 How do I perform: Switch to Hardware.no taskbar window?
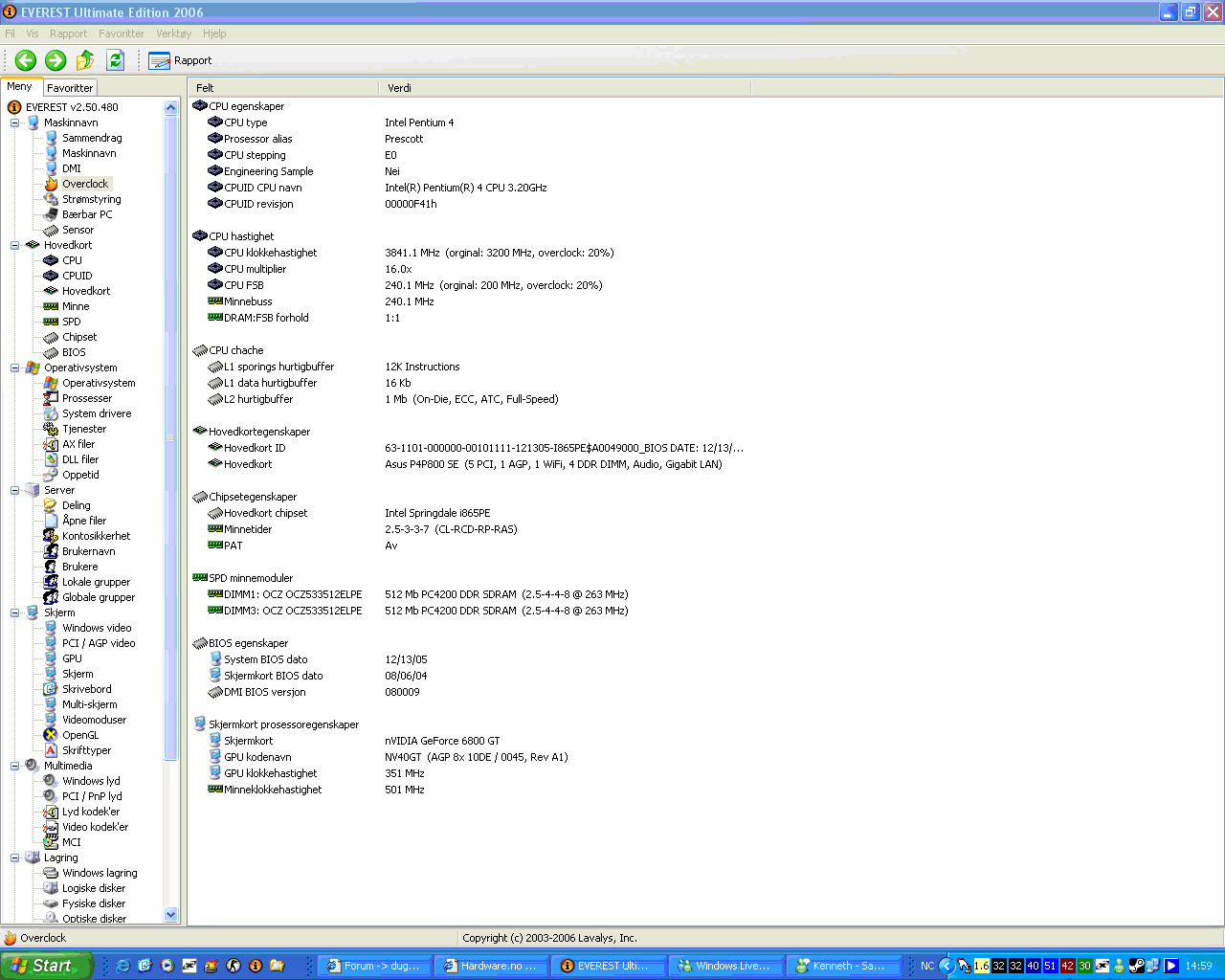(x=491, y=966)
